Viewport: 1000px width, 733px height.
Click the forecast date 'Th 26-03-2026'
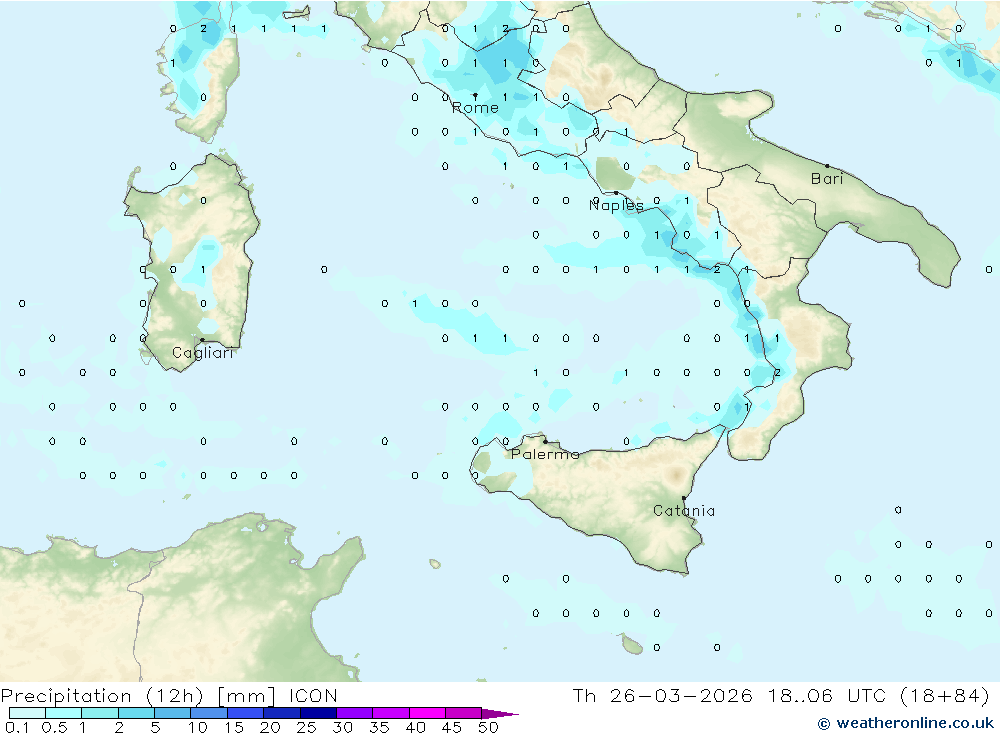click(662, 695)
